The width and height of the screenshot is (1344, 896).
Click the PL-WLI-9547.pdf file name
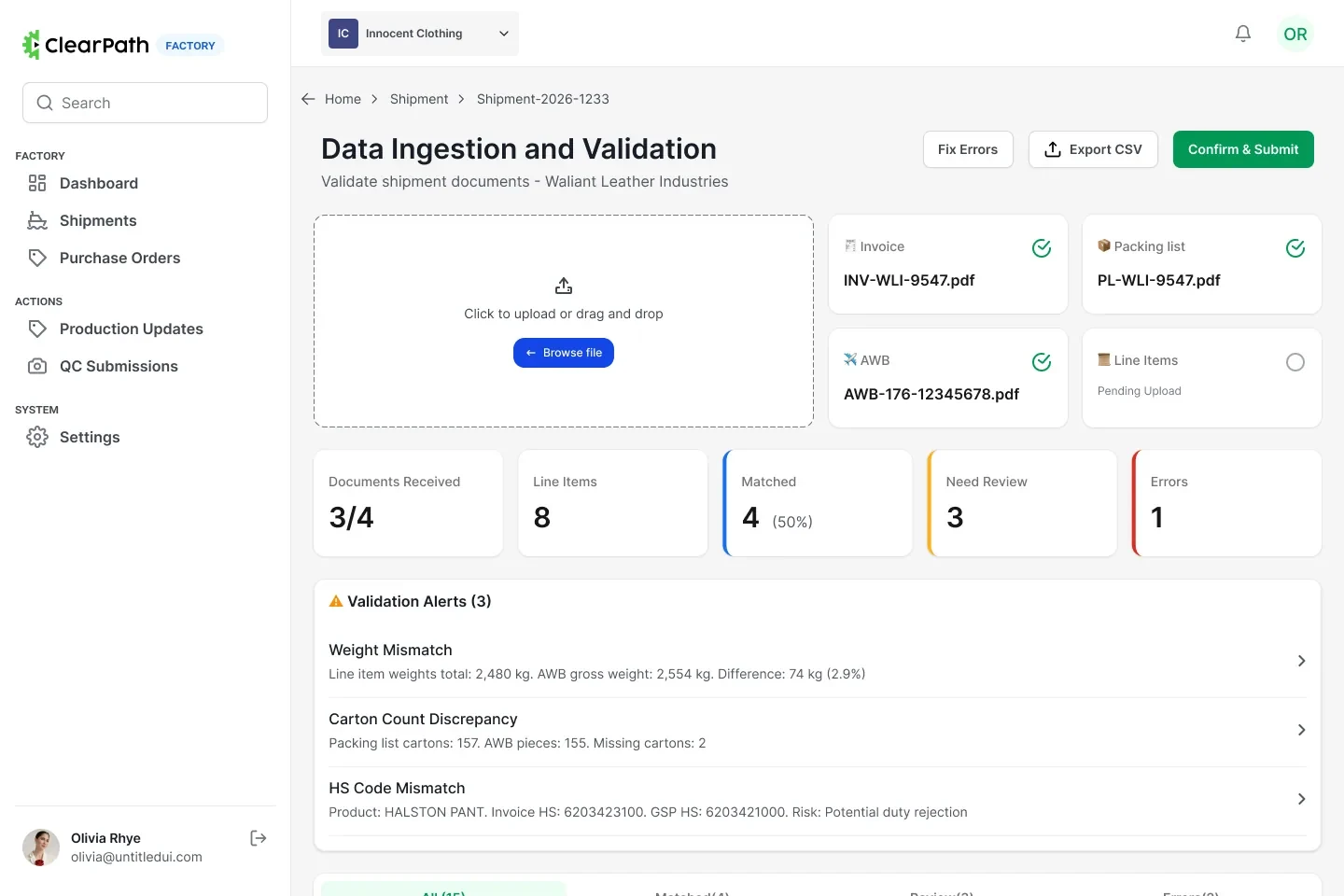pos(1158,280)
